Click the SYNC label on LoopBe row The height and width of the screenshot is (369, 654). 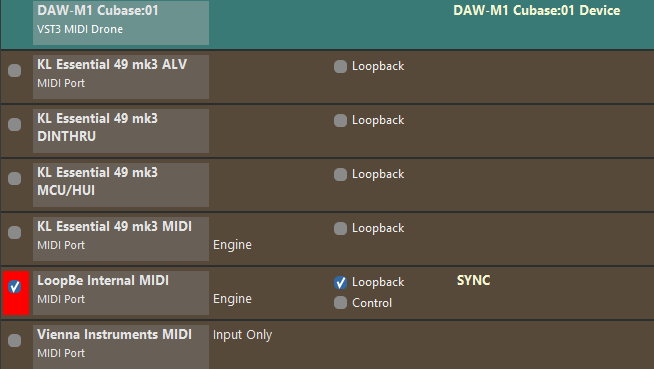point(473,280)
